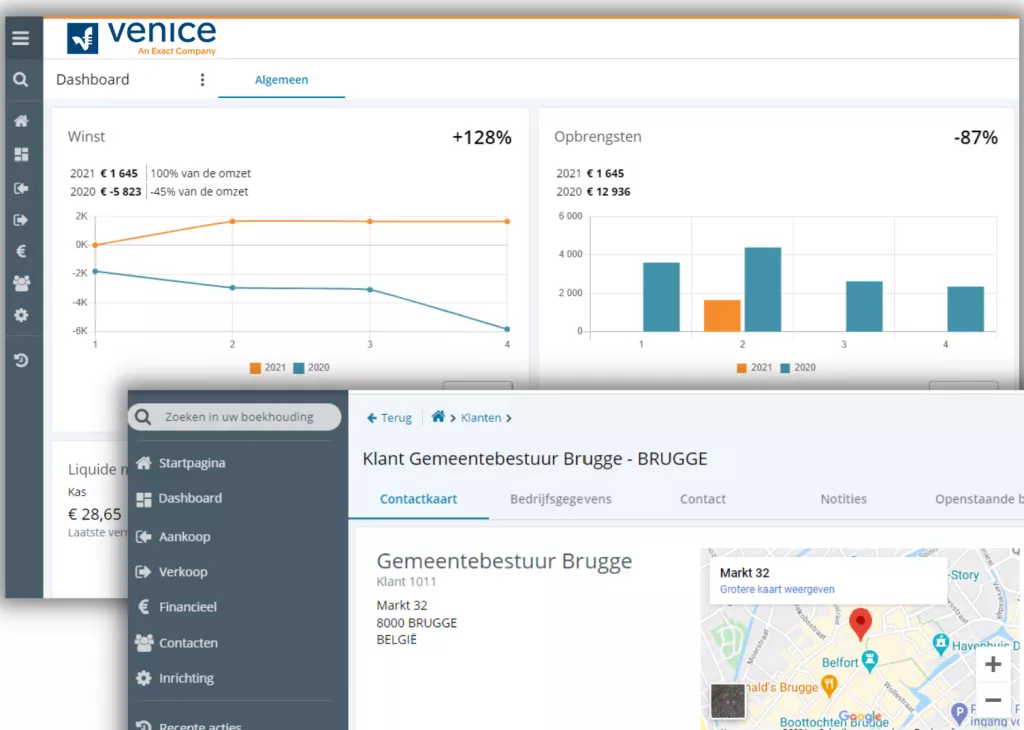Image resolution: width=1024 pixels, height=730 pixels.
Task: Open Verkoop in the sidebar menu
Action: 182,572
